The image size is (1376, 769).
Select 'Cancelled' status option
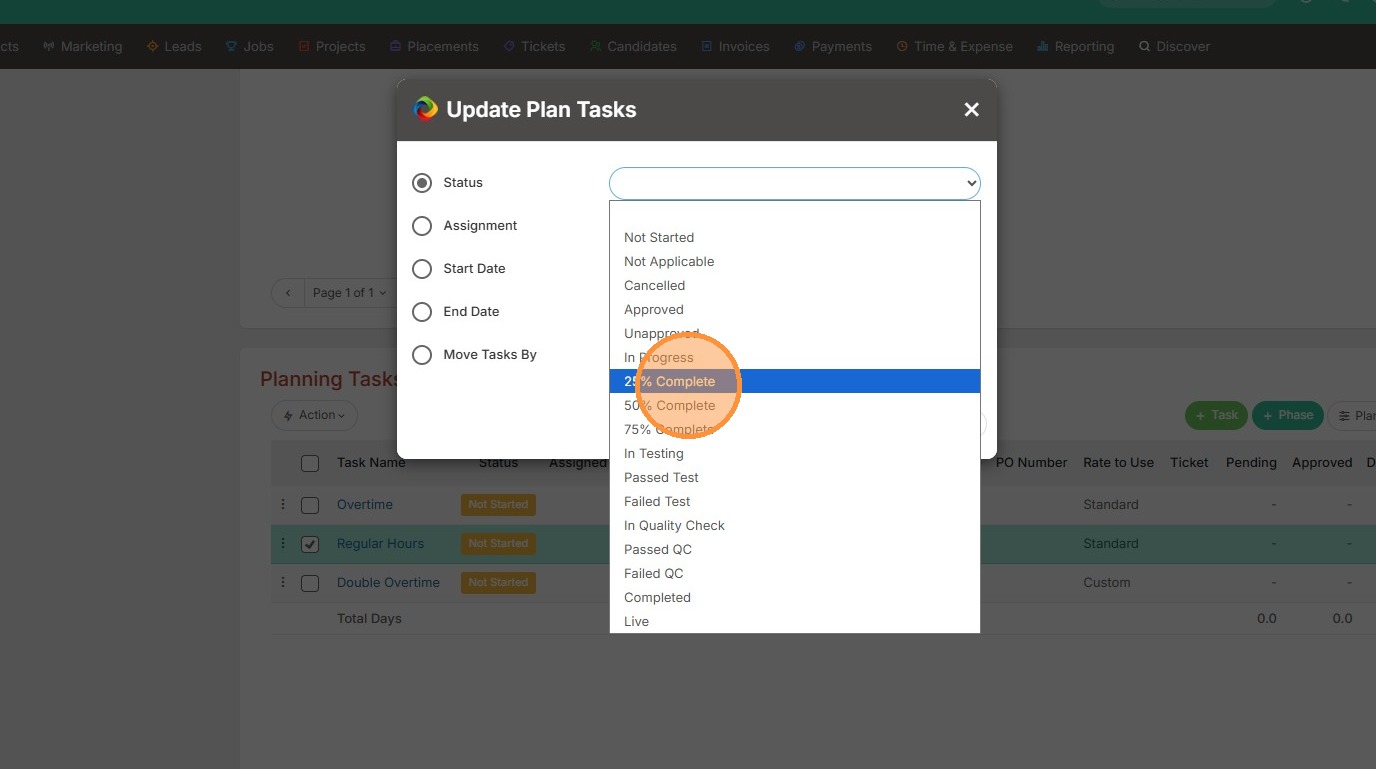(x=795, y=285)
